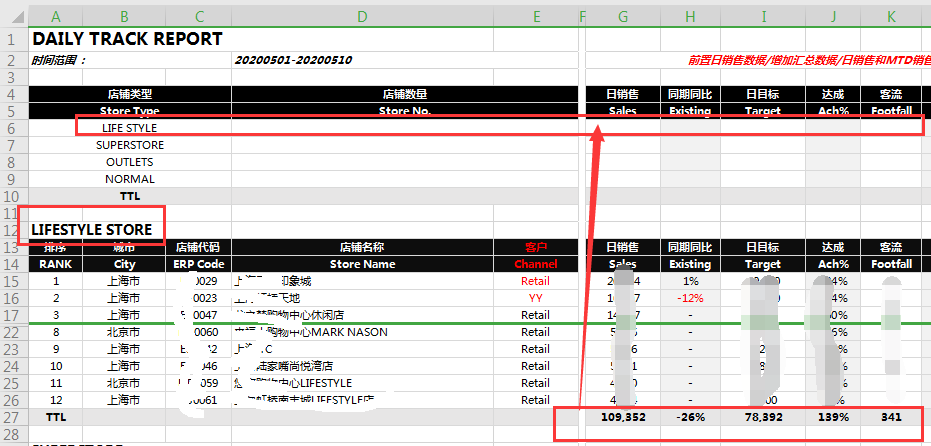The width and height of the screenshot is (931, 446).
Task: Click the 时间范围 label cell
Action: pyautogui.click(x=59, y=60)
